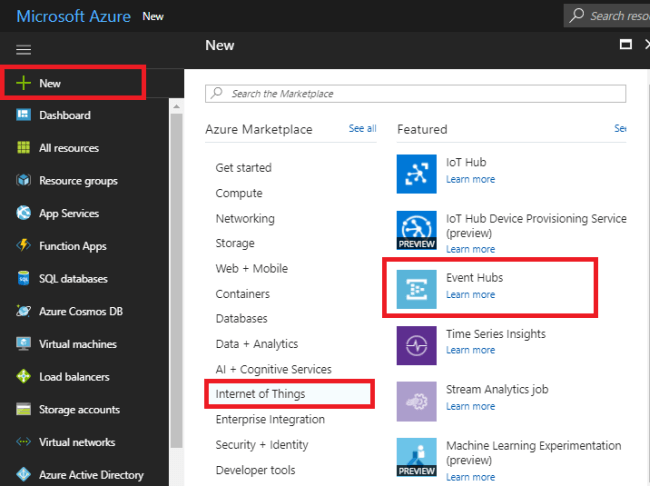Click See all next to Azure Marketplace
Image resolution: width=650 pixels, height=486 pixels.
click(x=362, y=129)
